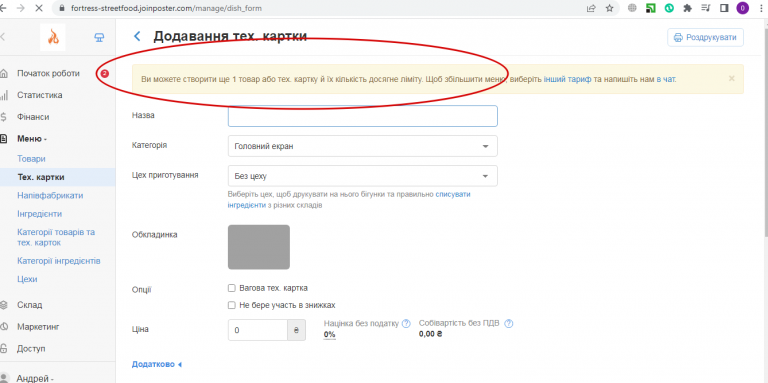
Task: Open the Категорія dropdown Головний екран
Action: coord(362,146)
